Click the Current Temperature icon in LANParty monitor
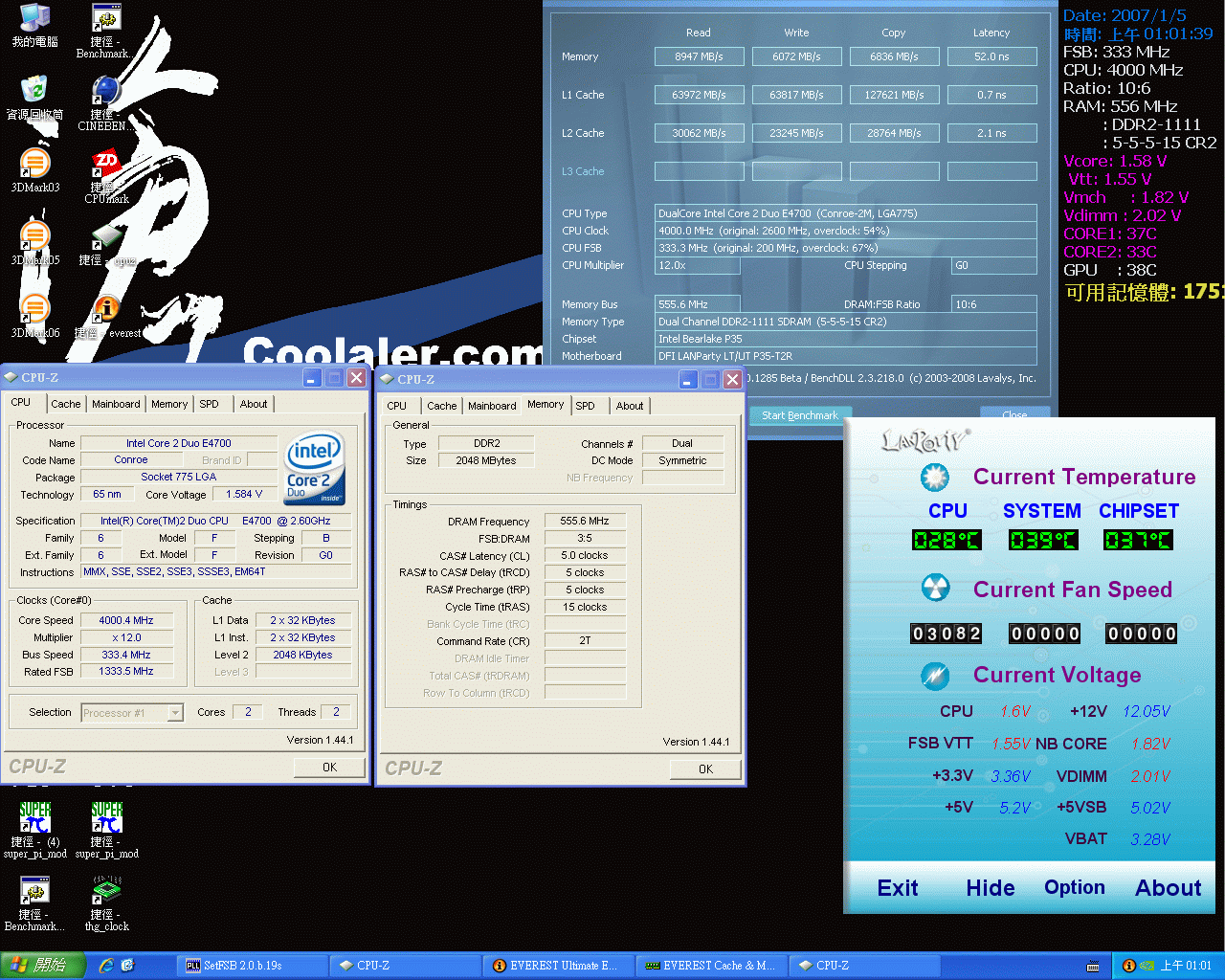This screenshot has width=1225, height=980. point(934,477)
